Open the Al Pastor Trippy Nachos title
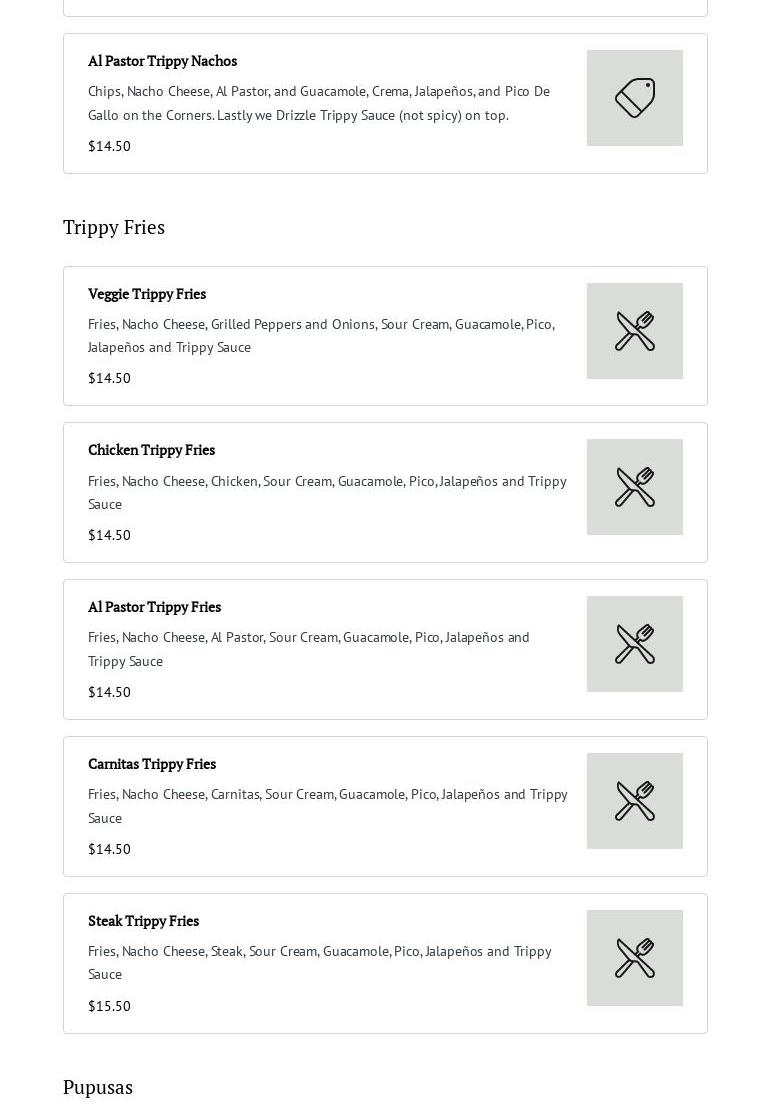Screen dimensions: 770x1116 click(x=162, y=61)
